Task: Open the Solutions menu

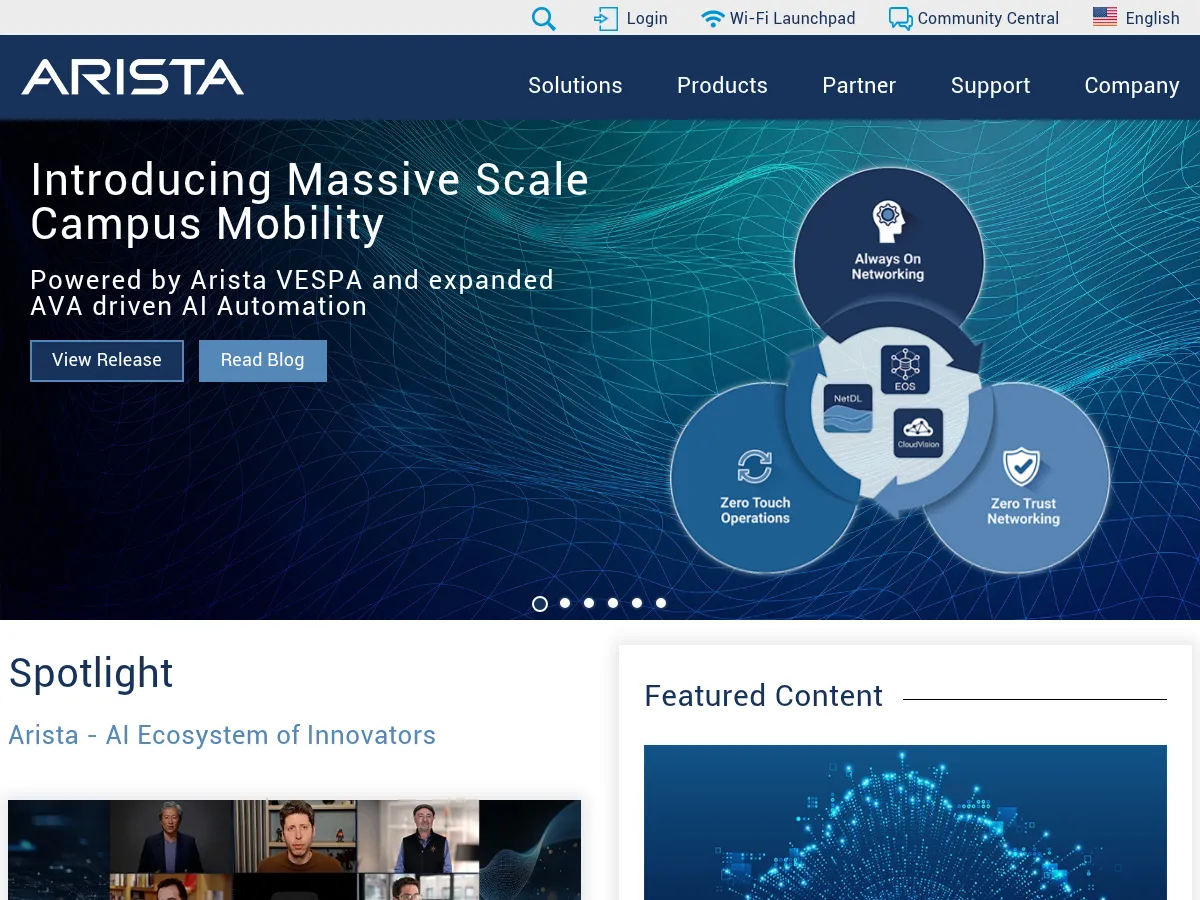Action: point(575,85)
